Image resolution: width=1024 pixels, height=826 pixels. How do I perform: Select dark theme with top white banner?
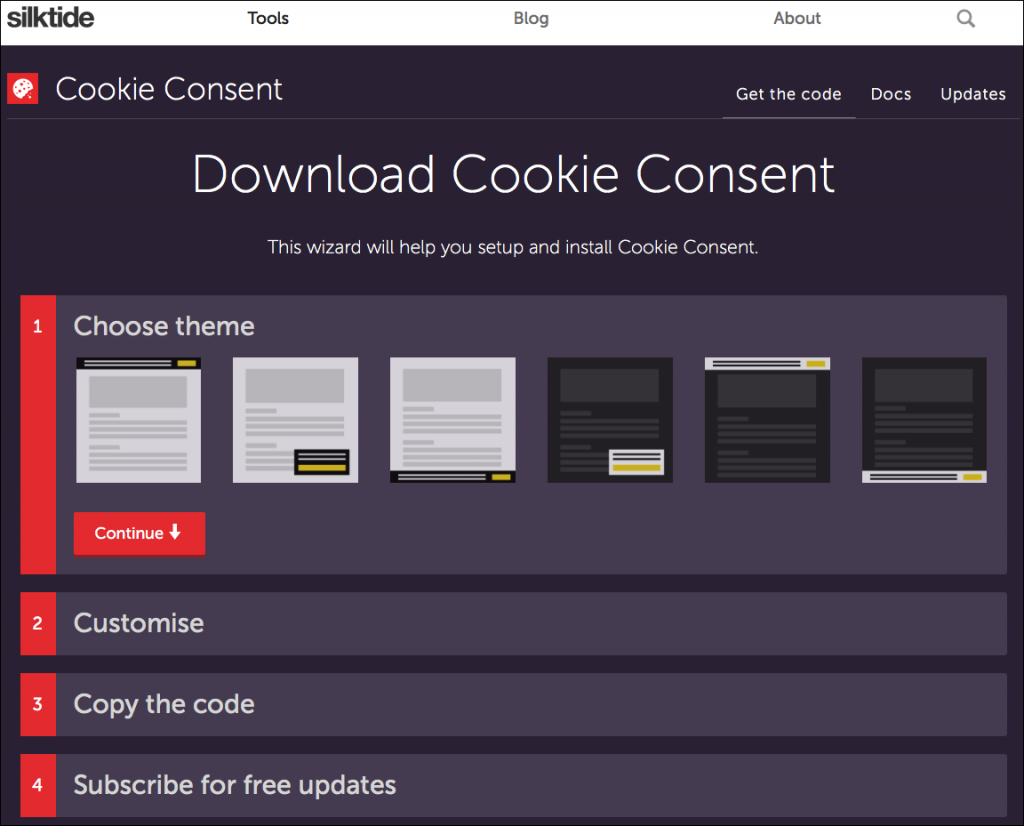point(767,420)
